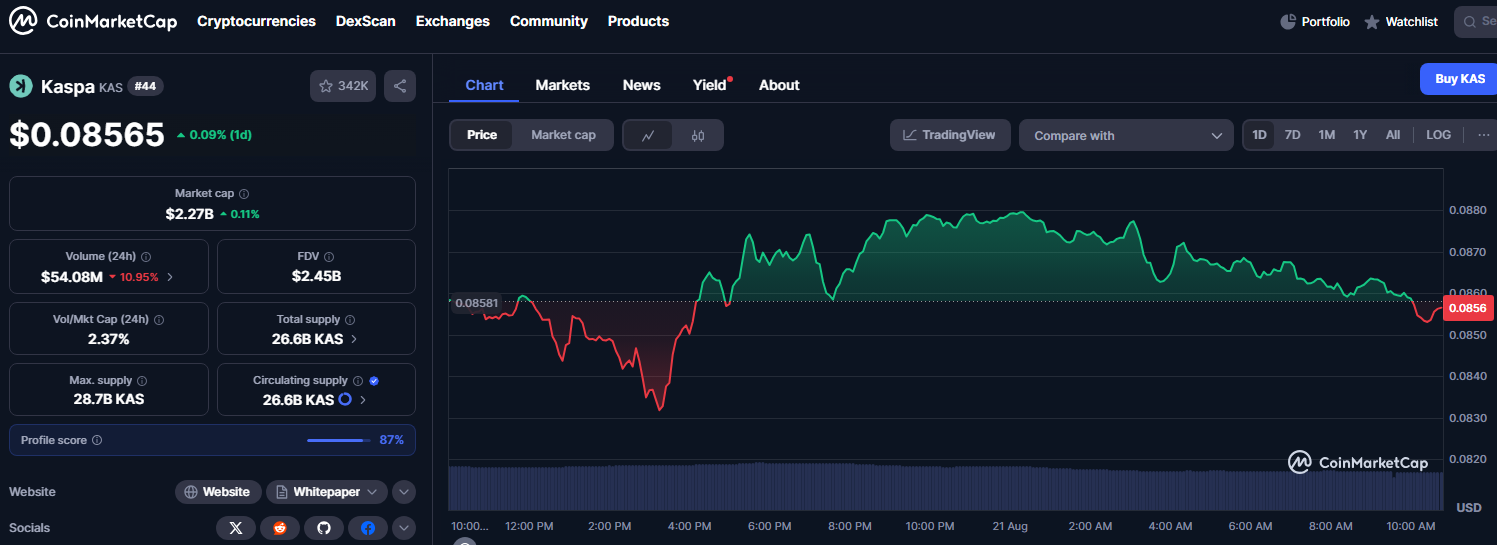Open the Compare with dropdown
Screen dimensions: 1497x545
point(1126,135)
